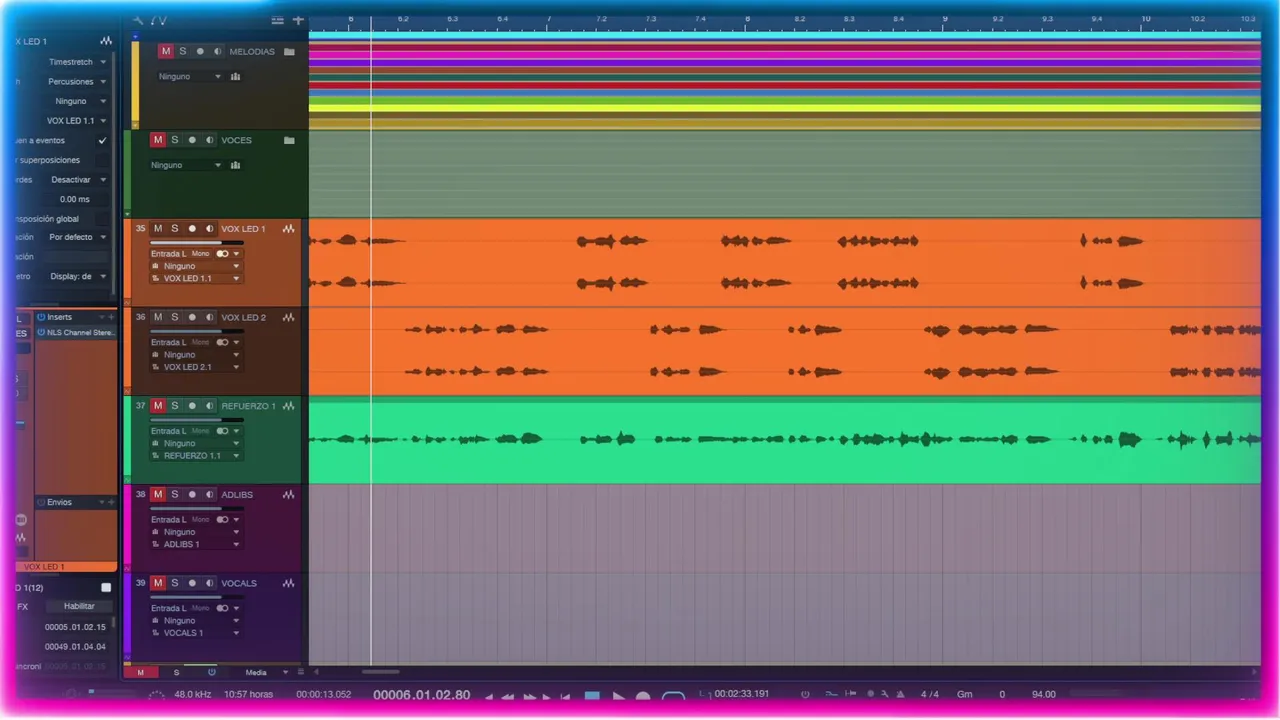The width and height of the screenshot is (1280, 720).
Task: Adjust VOCALS volume slider
Action: point(197,596)
